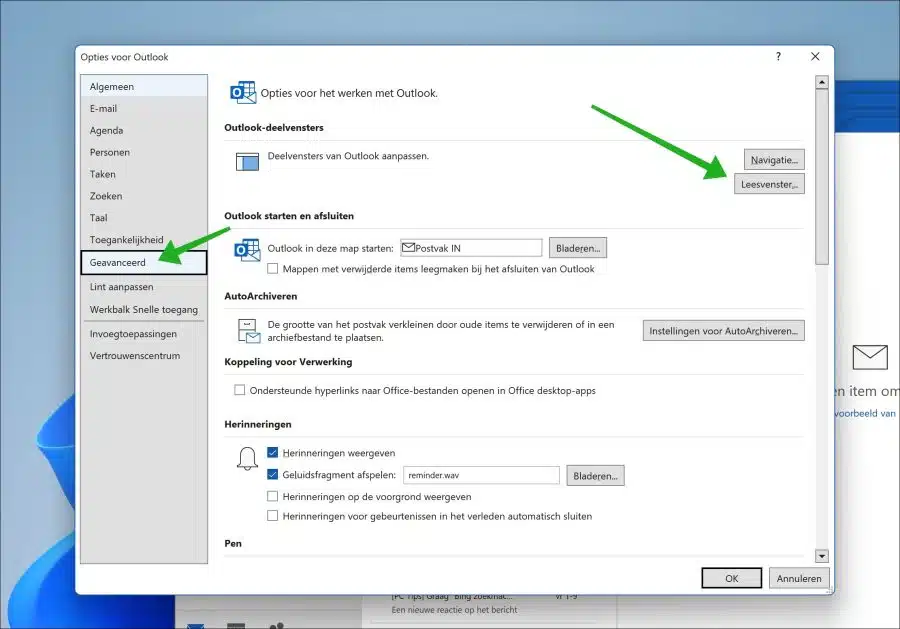Open the Agenda options category
This screenshot has height=629, width=900.
(144, 130)
